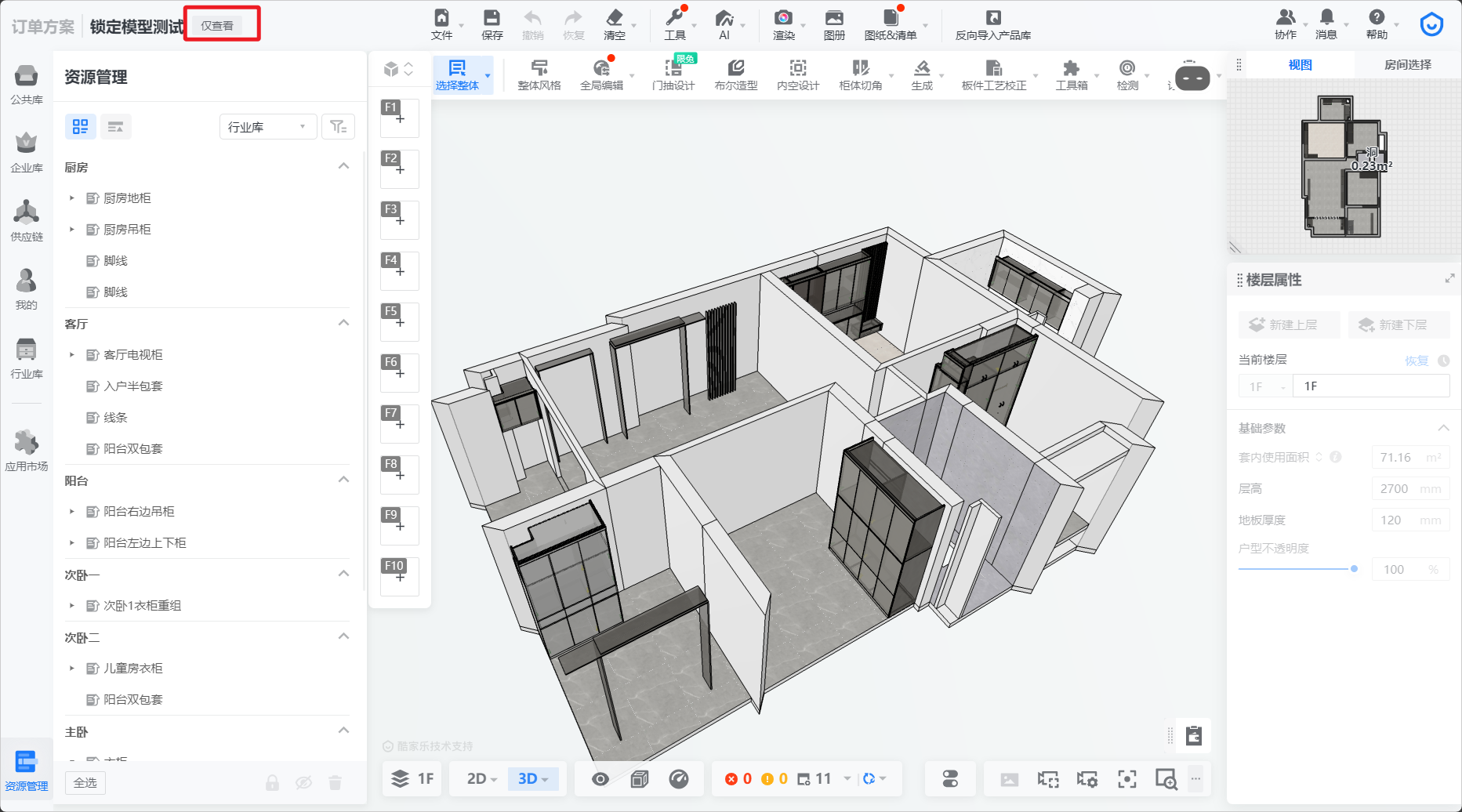Click the 全选 button
Screen dimensions: 1462x812
pos(85,783)
